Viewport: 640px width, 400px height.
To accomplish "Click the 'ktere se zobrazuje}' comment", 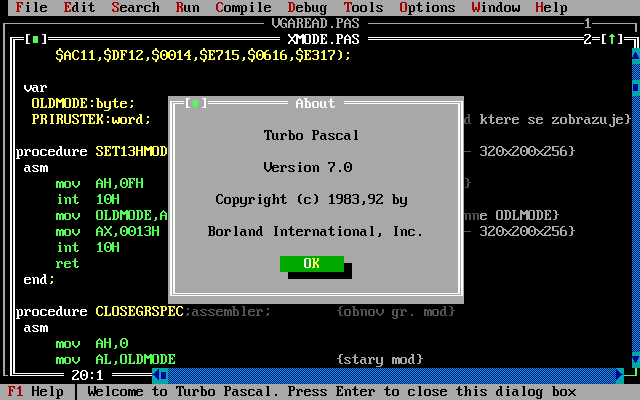I will [556, 119].
